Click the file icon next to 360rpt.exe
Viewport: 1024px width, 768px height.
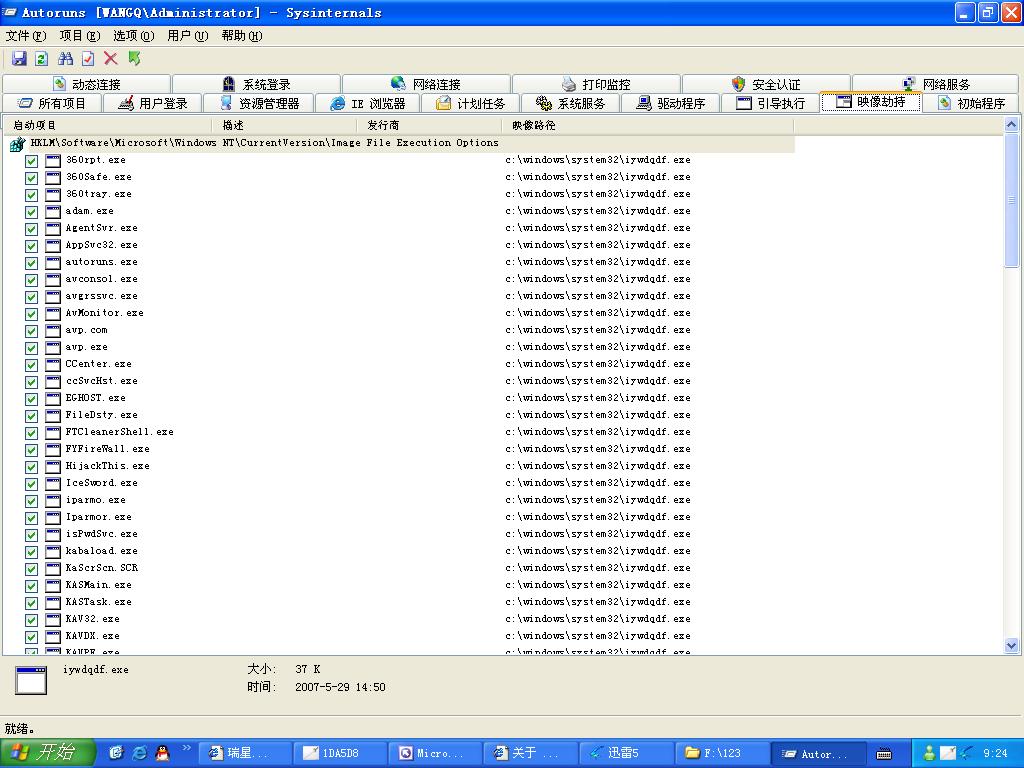[53, 161]
